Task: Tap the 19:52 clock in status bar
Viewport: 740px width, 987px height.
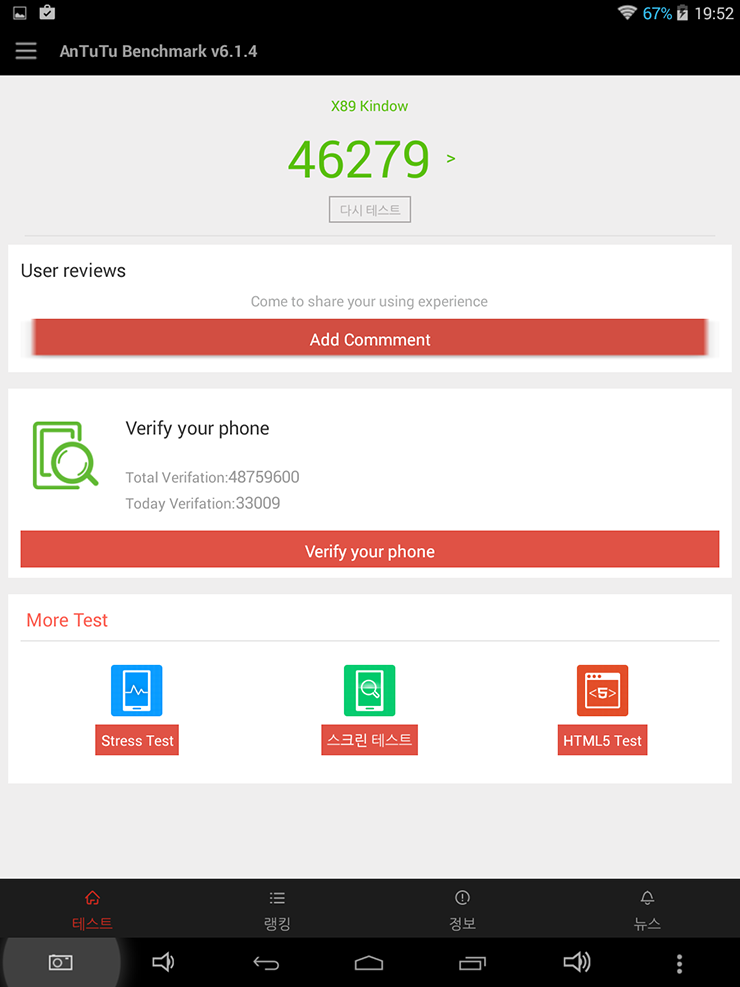Action: pos(714,13)
